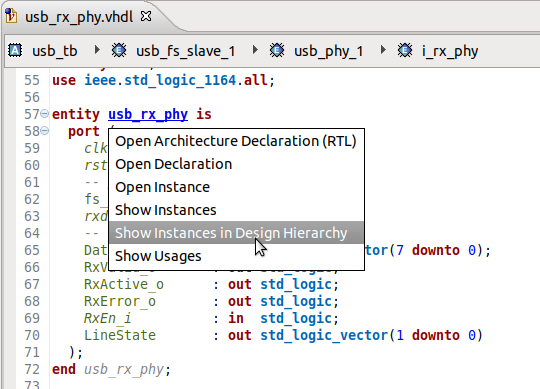Click std_logic_1164 package name
The width and height of the screenshot is (540, 389).
[180, 81]
